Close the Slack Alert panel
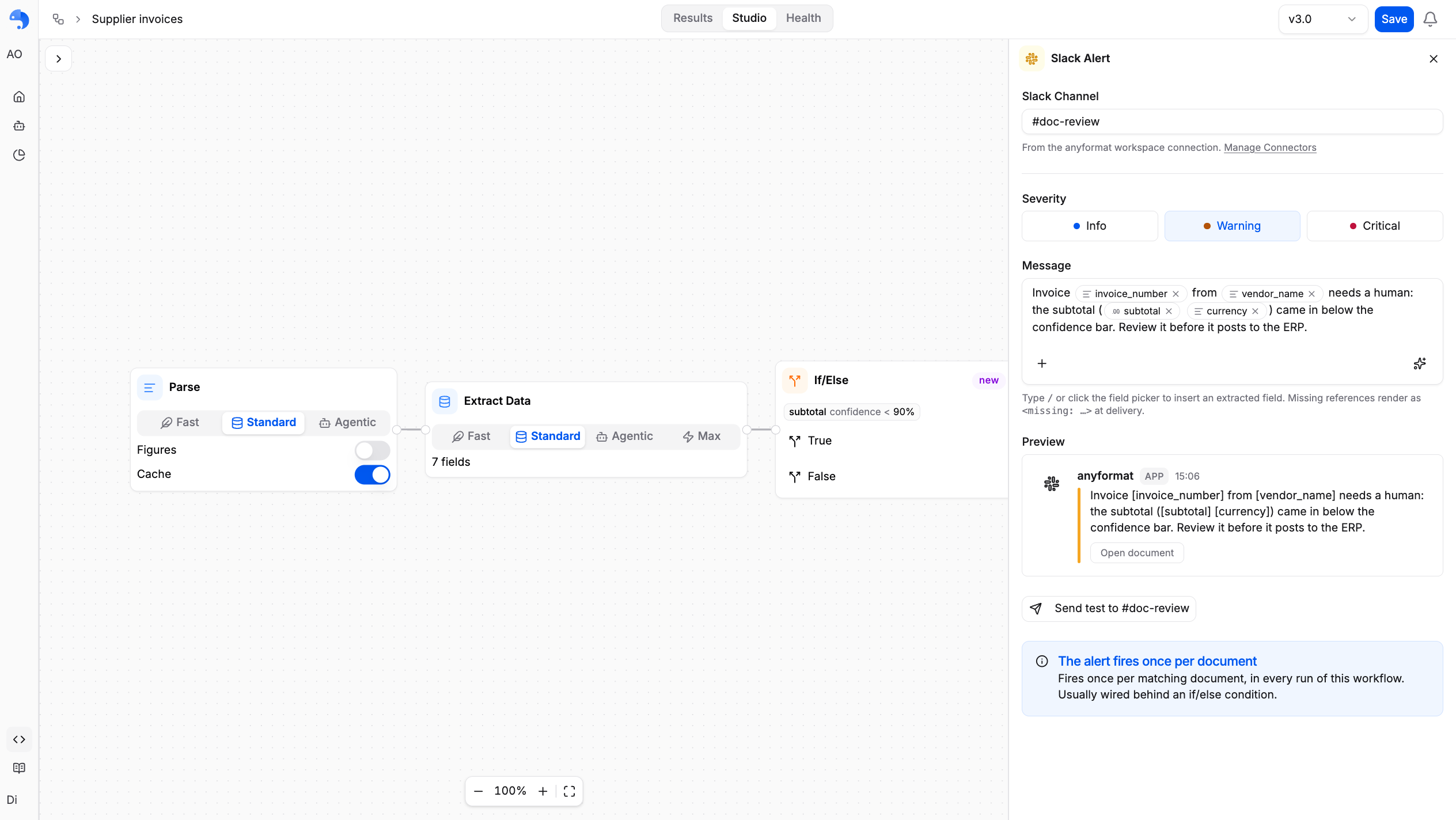This screenshot has height=820, width=1456. 1434,59
